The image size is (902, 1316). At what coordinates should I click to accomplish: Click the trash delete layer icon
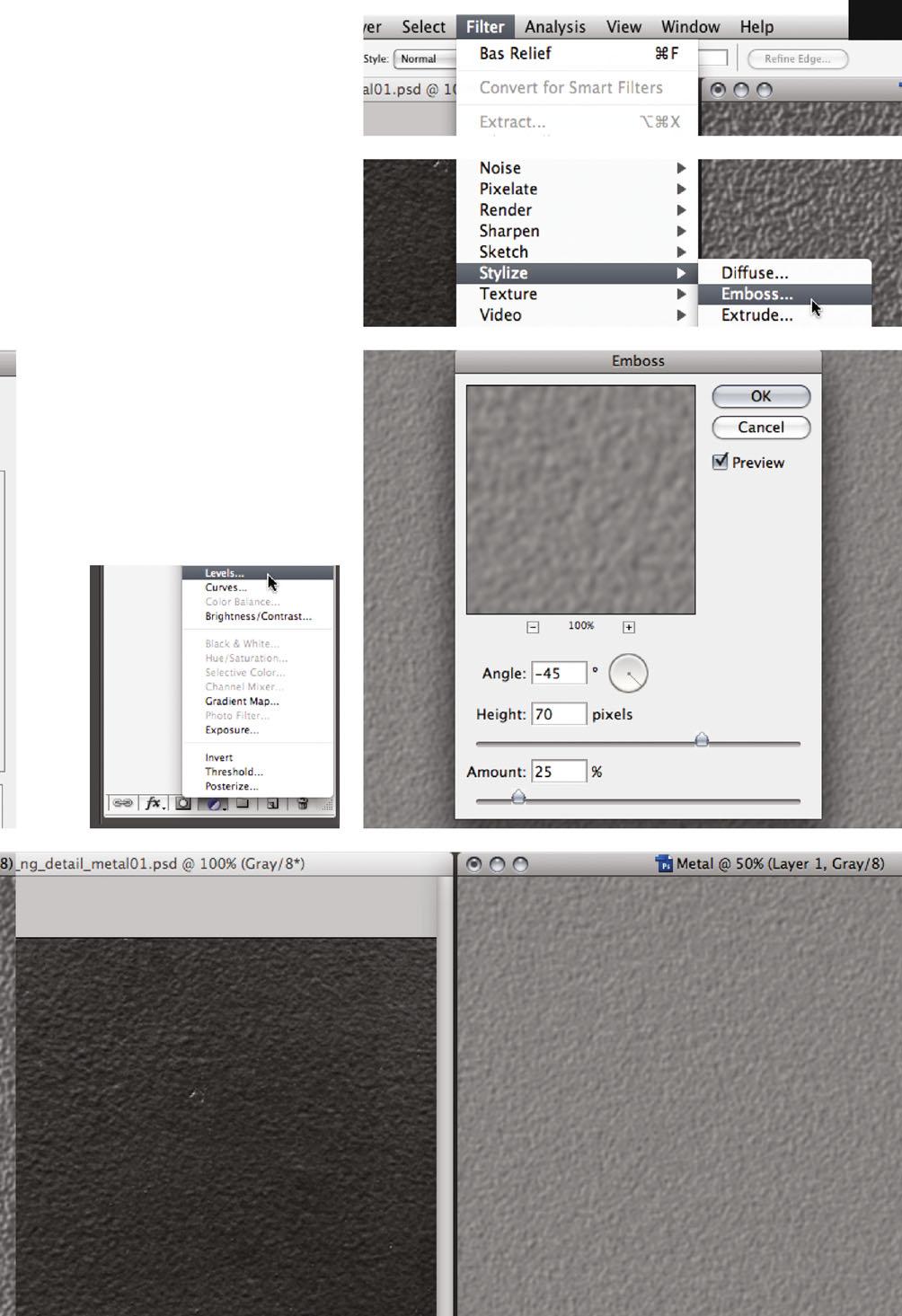(x=303, y=803)
